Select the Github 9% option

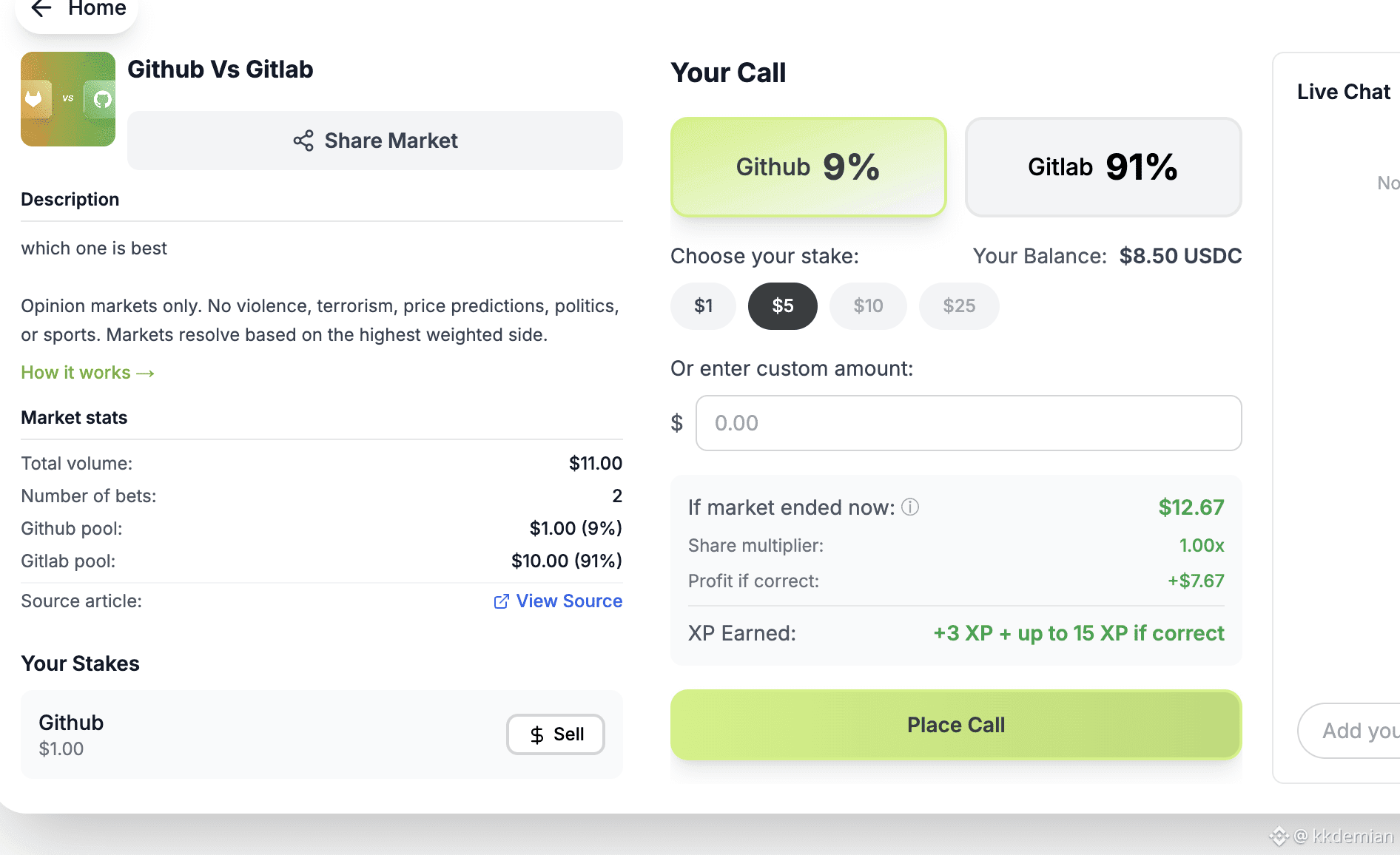808,167
